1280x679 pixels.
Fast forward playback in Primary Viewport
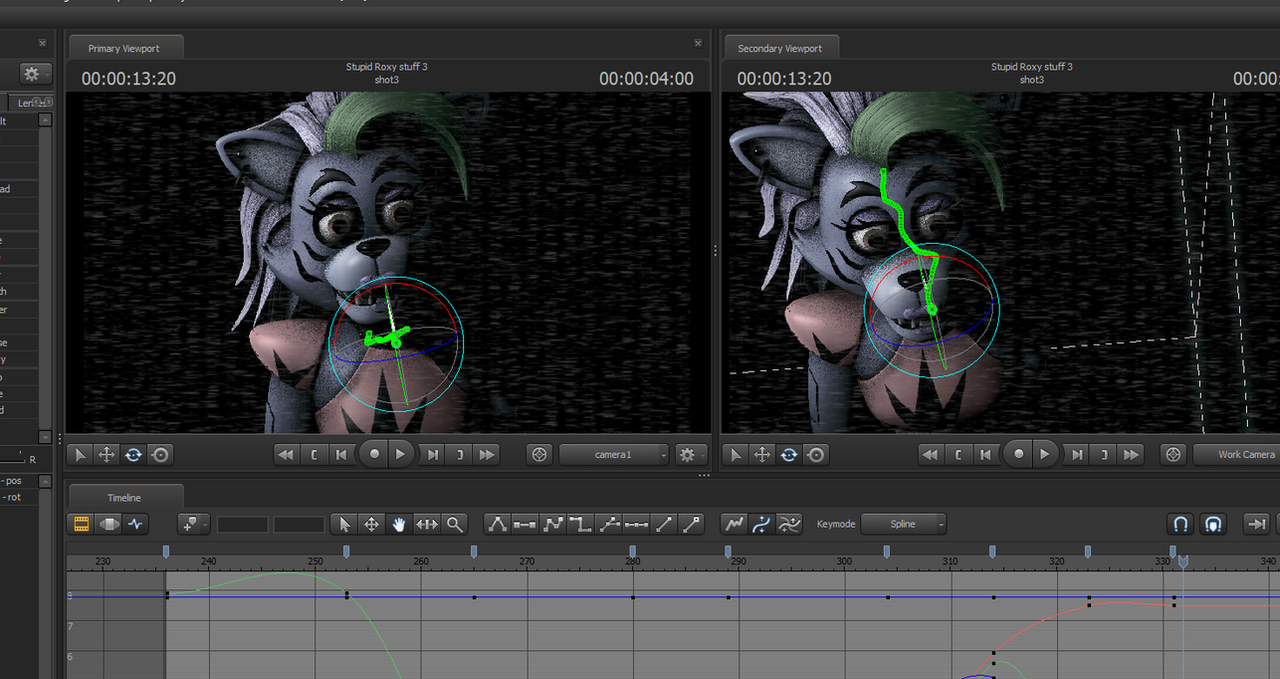click(x=487, y=454)
